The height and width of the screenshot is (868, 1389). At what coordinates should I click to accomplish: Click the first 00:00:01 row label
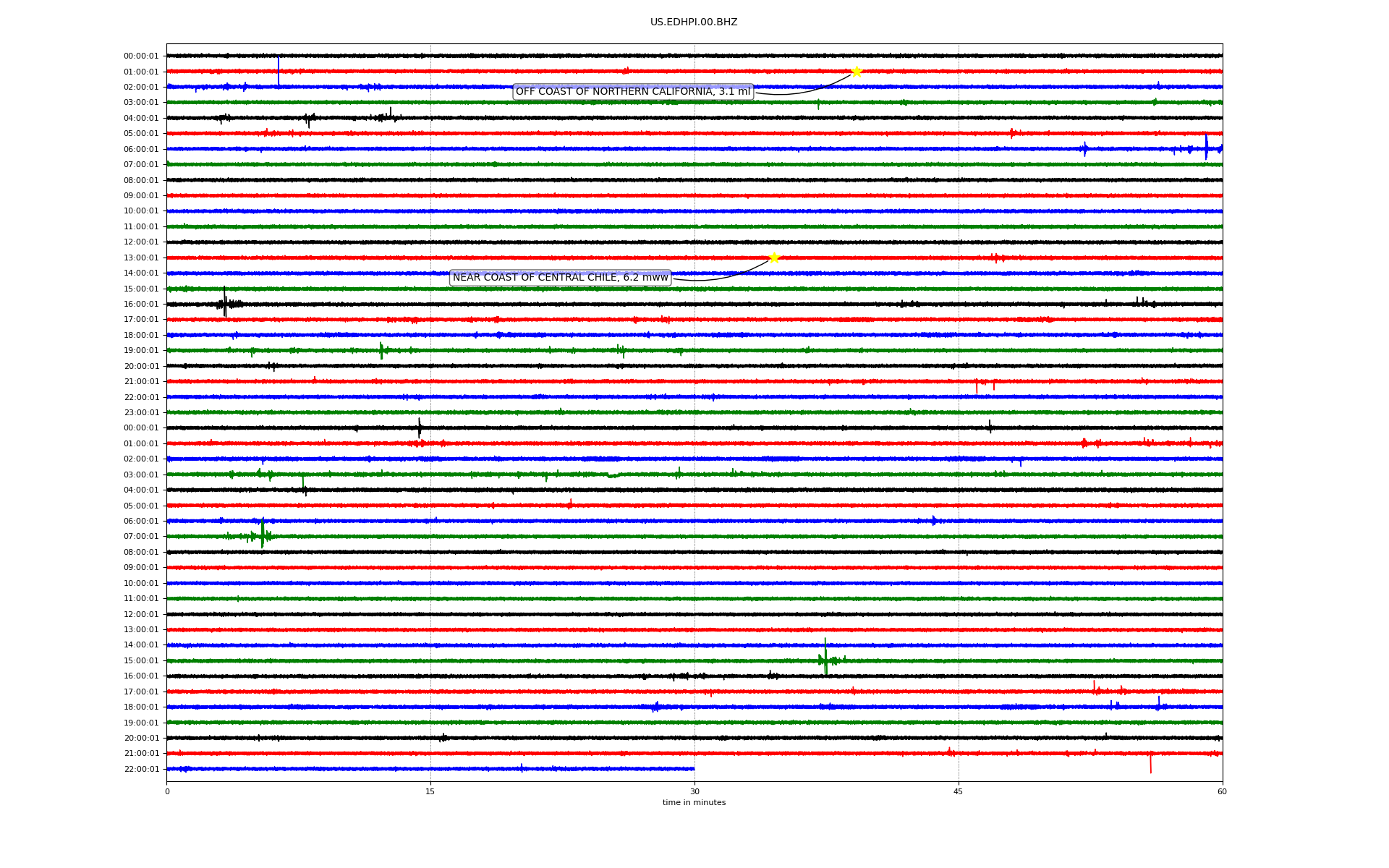point(141,56)
